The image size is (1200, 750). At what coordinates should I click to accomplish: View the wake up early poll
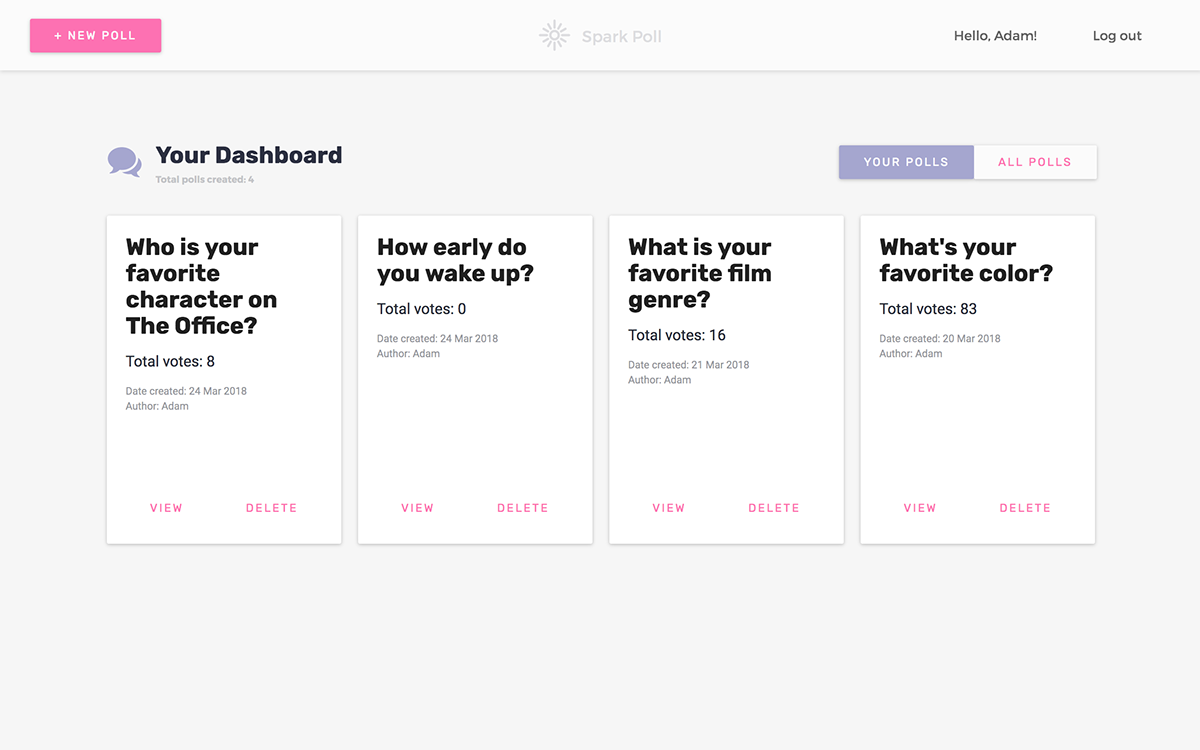coord(417,508)
